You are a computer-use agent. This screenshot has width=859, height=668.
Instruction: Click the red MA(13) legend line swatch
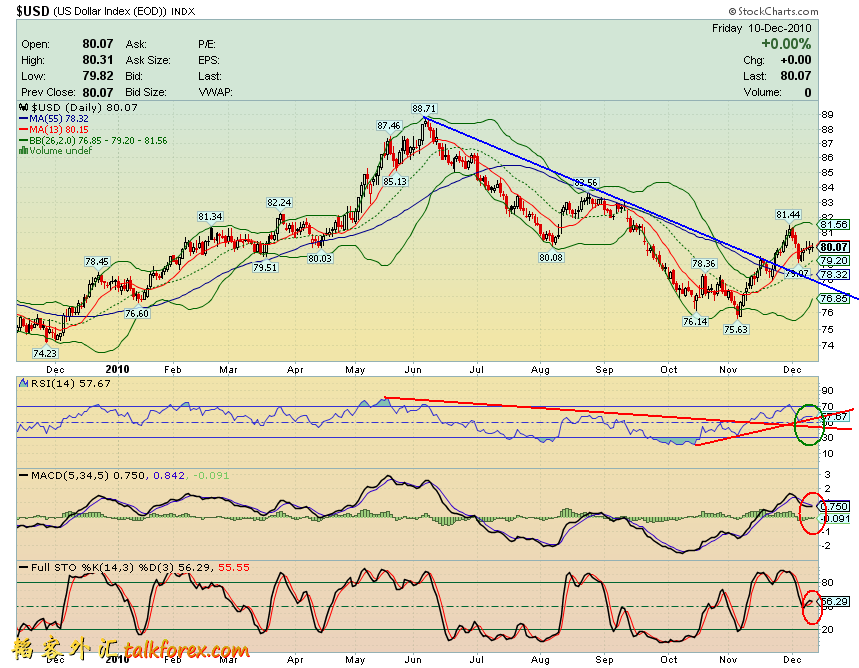tap(24, 129)
